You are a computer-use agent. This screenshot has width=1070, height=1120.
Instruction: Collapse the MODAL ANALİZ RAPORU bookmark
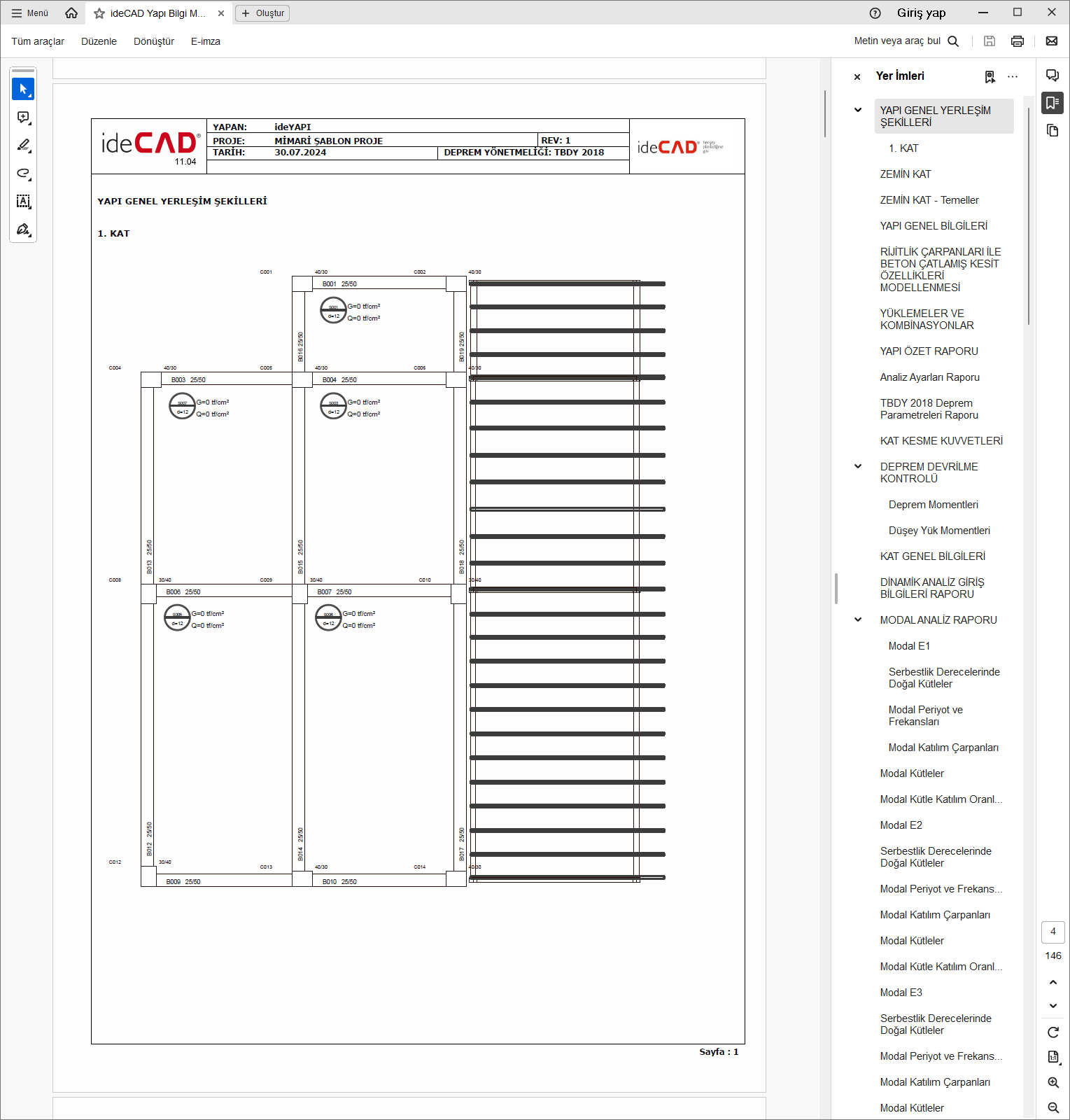point(858,619)
